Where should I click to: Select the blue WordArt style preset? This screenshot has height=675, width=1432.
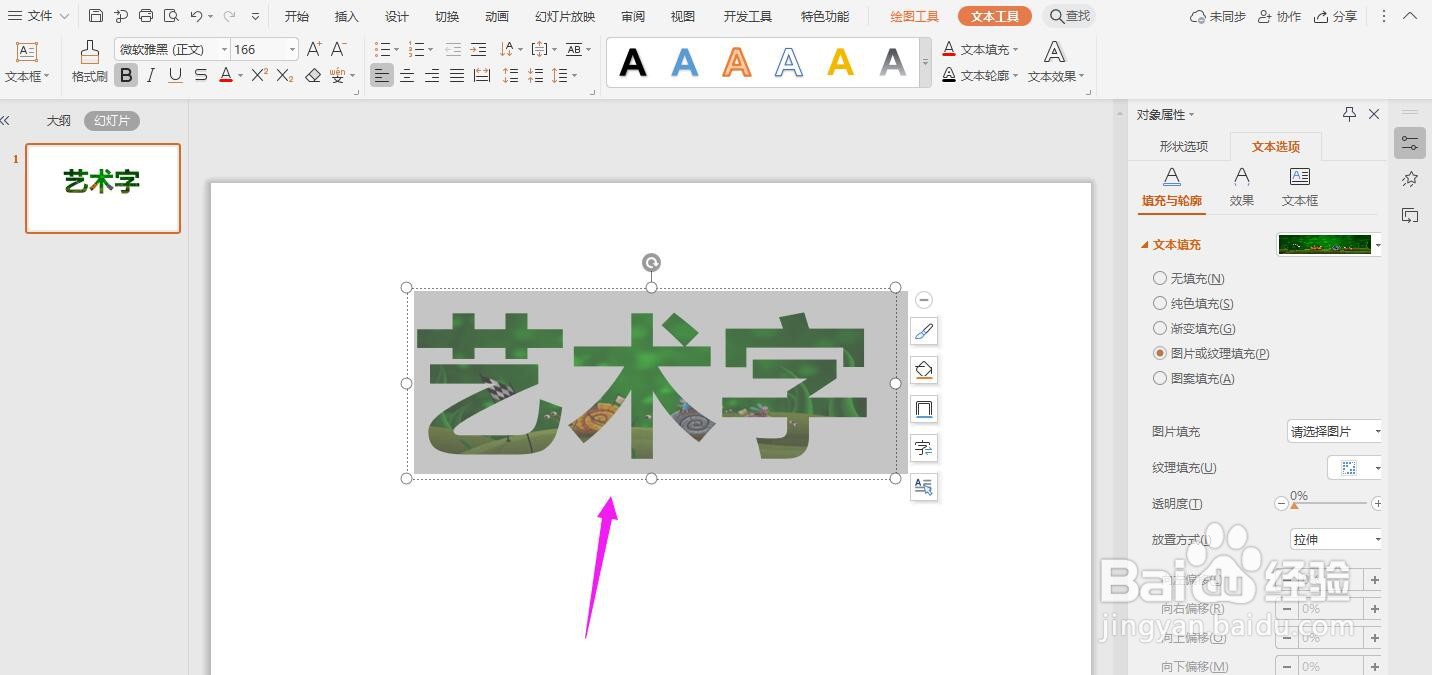point(685,63)
